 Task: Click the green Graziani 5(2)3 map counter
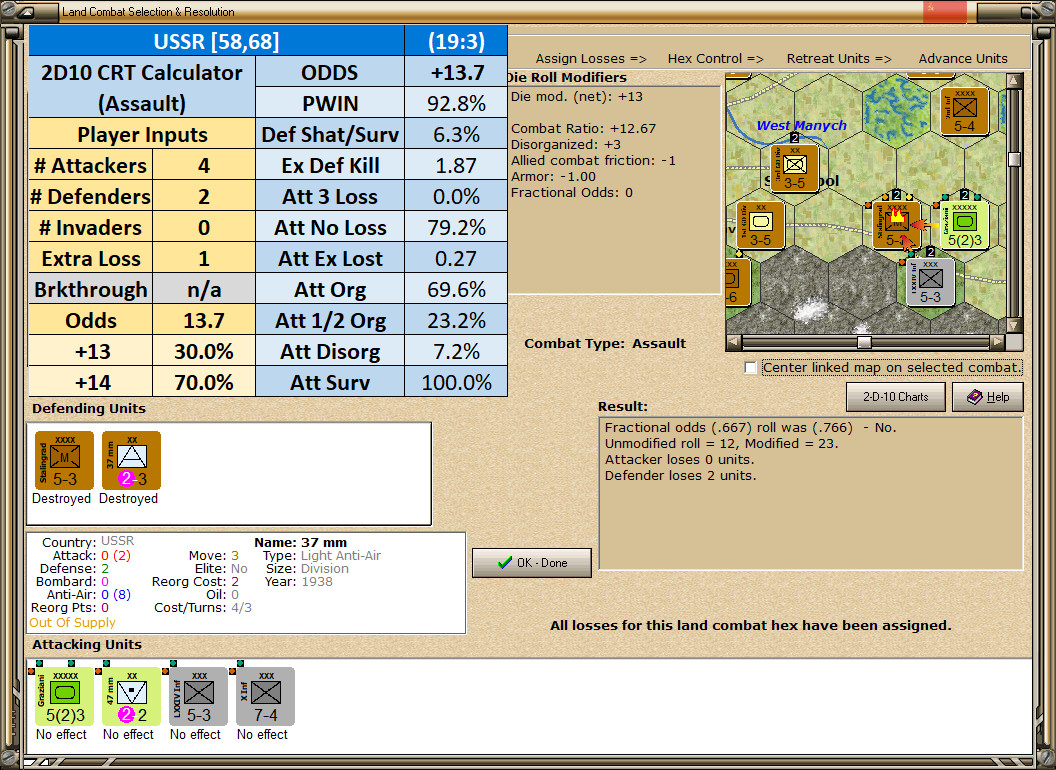click(964, 224)
